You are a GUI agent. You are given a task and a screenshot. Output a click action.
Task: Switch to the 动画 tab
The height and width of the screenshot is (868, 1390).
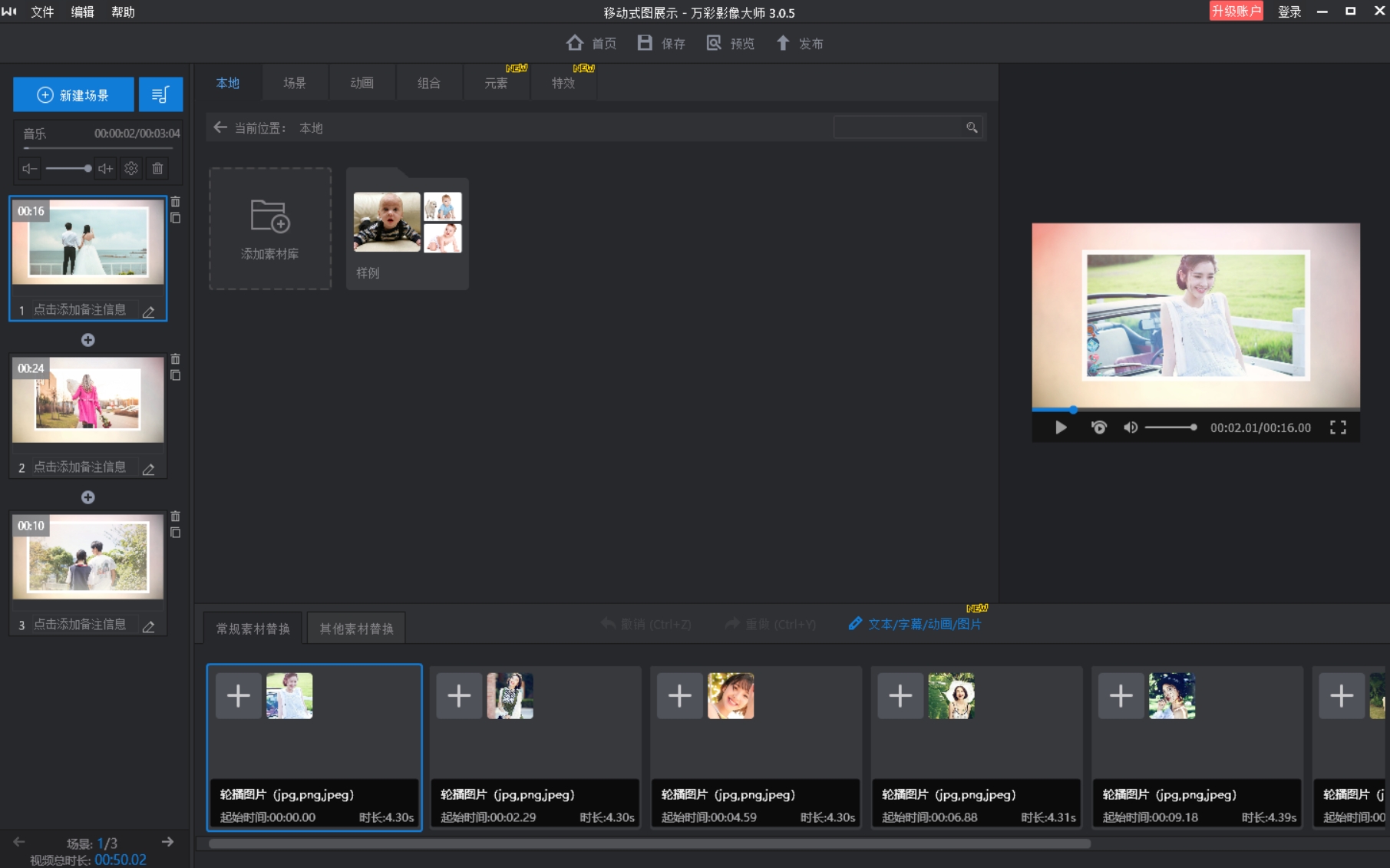pos(362,83)
